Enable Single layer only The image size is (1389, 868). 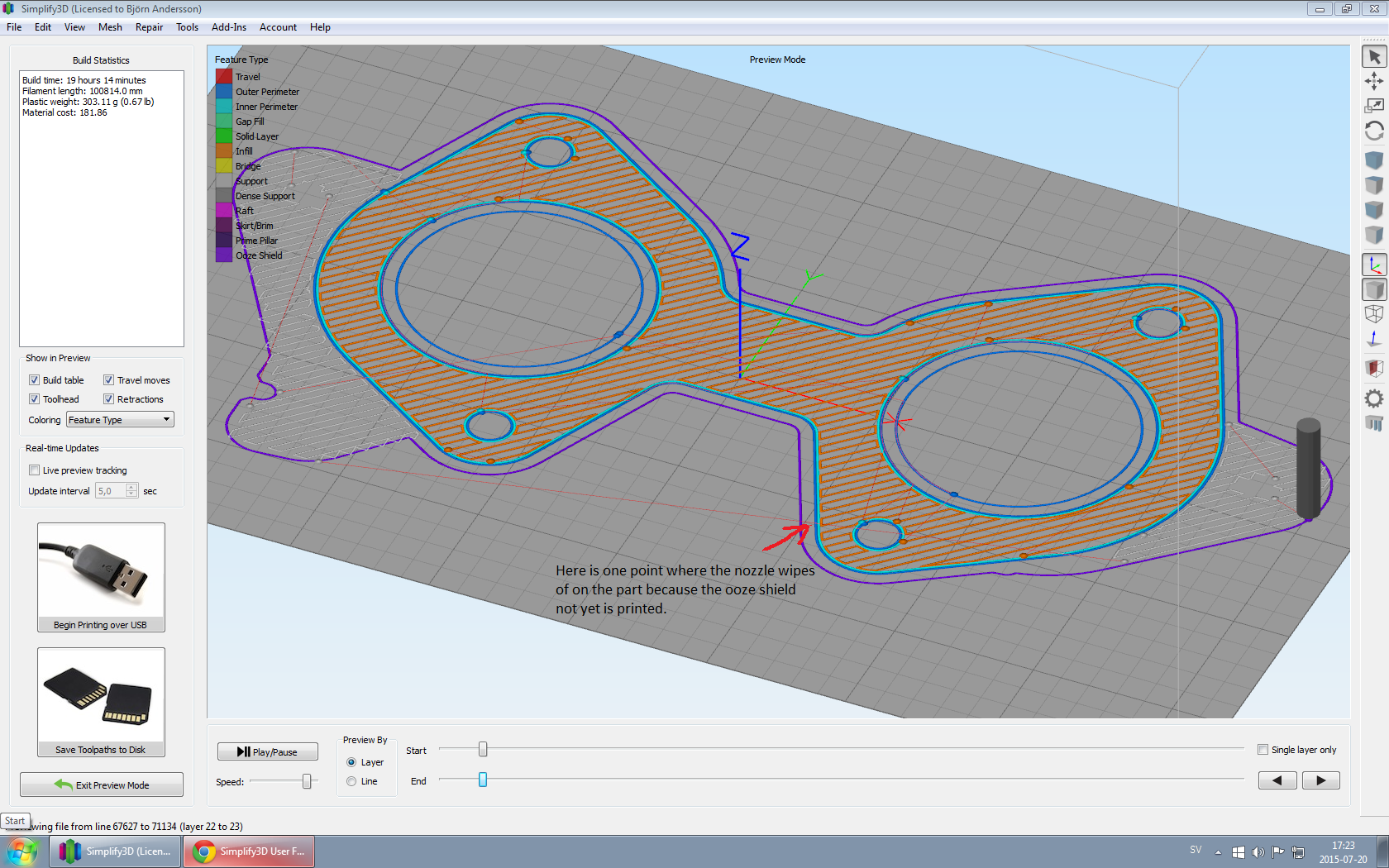point(1263,750)
